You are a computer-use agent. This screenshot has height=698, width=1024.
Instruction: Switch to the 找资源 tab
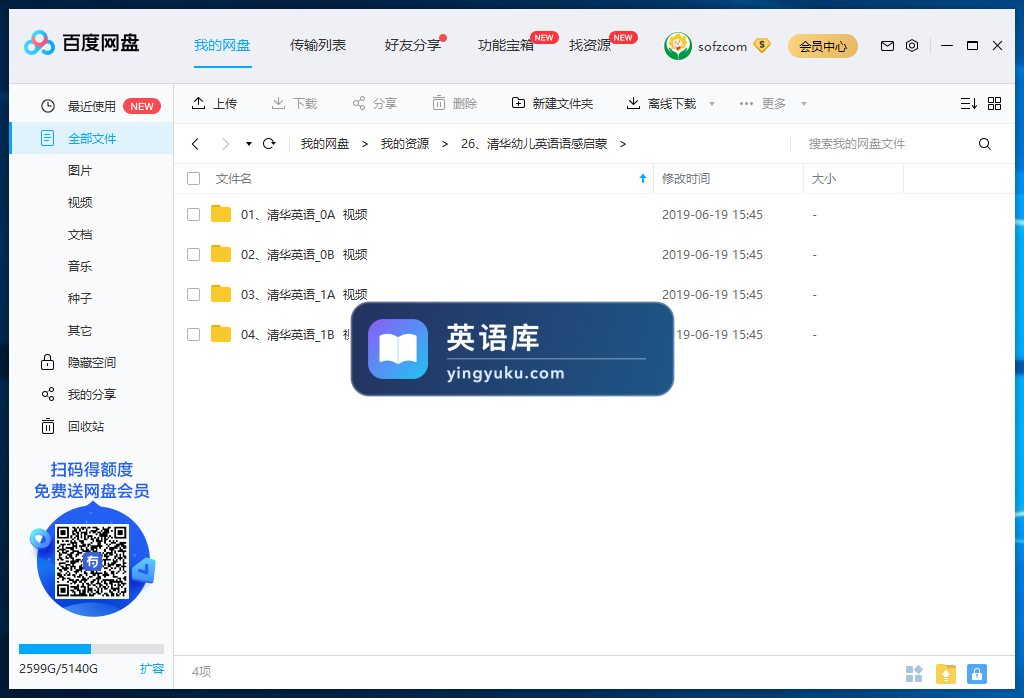tap(590, 45)
